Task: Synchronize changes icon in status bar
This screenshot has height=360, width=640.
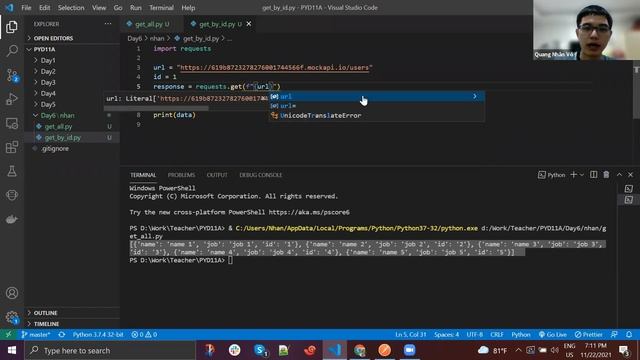Action: tap(62, 334)
